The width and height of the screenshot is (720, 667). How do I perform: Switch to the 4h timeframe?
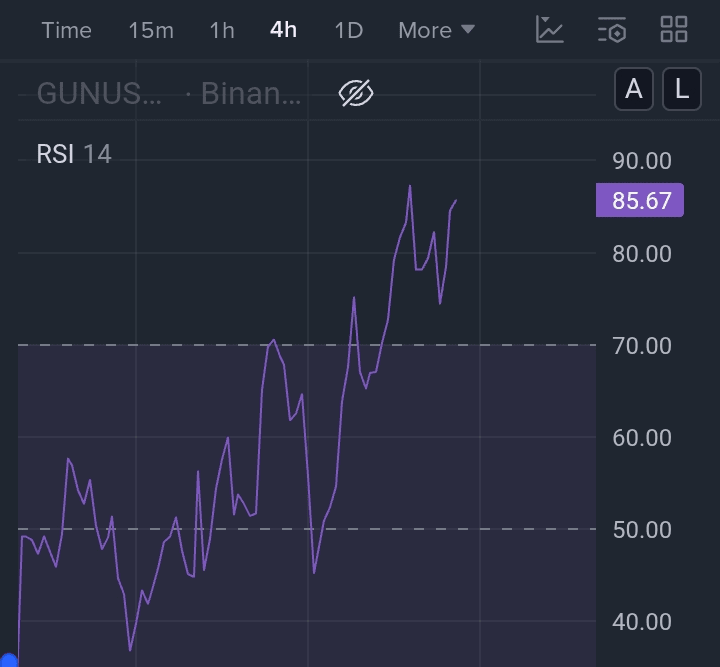click(x=283, y=30)
